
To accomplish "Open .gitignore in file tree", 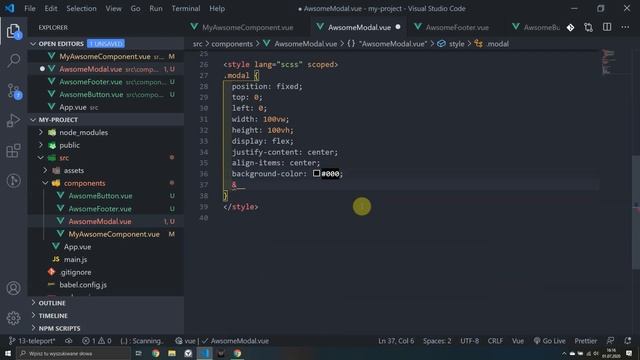I will (x=75, y=272).
